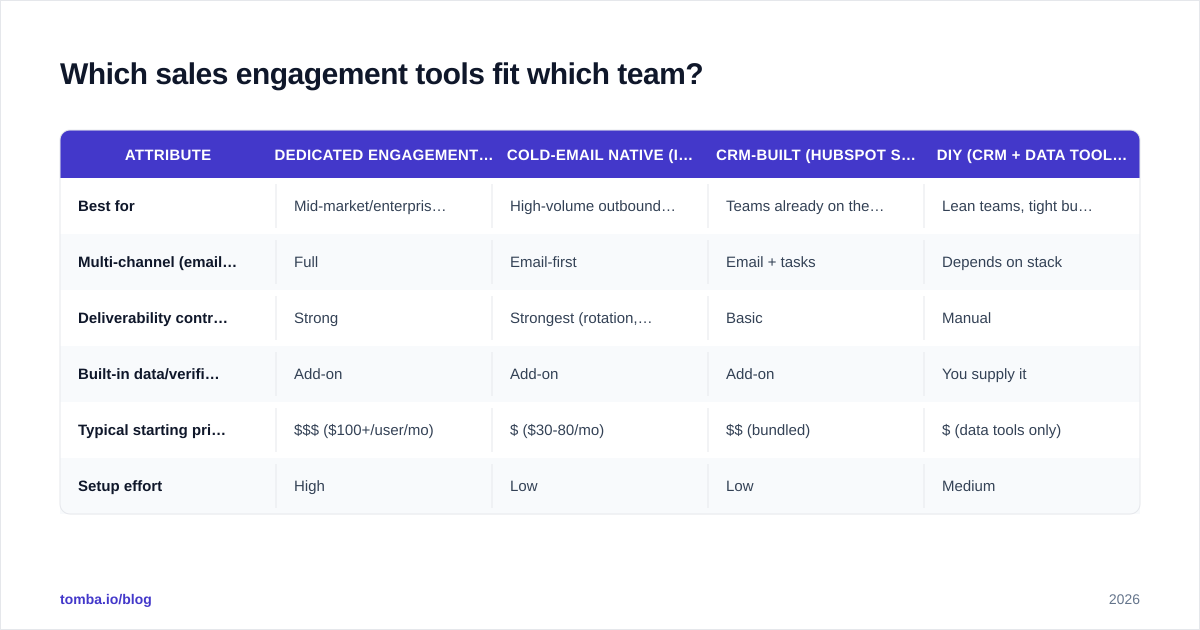The height and width of the screenshot is (630, 1200).
Task: Click the '2026' footer year
Action: tap(1124, 599)
